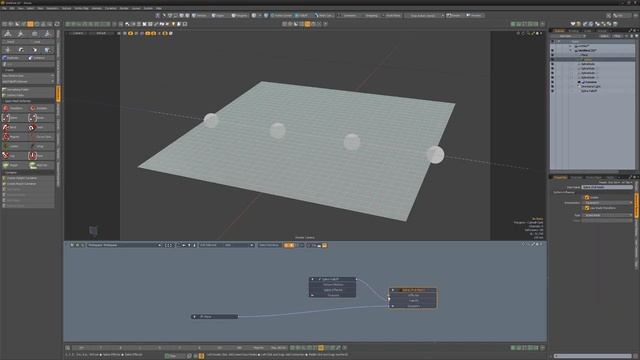Click the first orange icon in viewport header
This screenshot has width=640, height=360.
131,33
